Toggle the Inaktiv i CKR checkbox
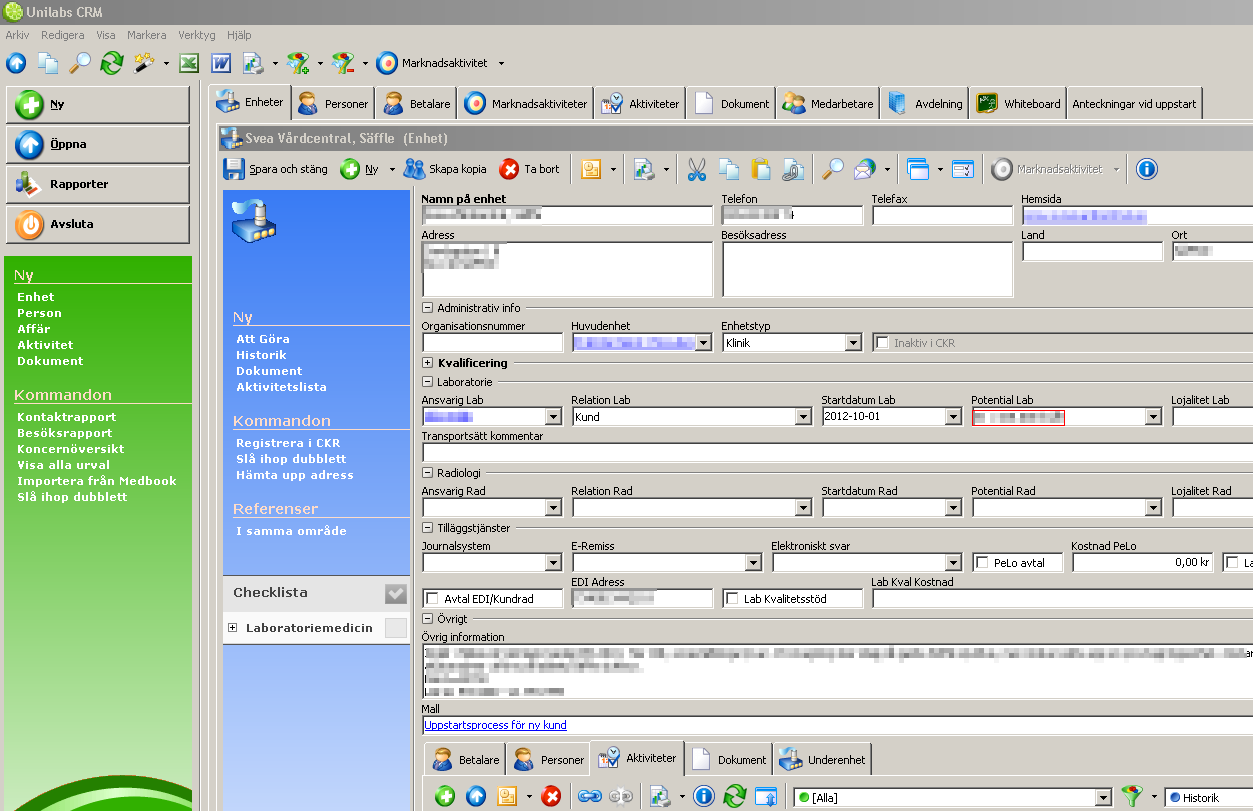1253x811 pixels. (x=882, y=343)
